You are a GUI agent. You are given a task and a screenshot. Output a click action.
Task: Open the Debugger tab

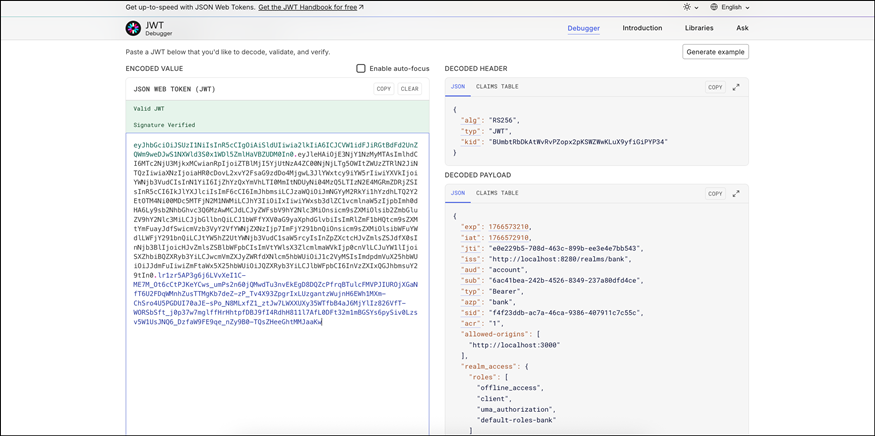click(583, 28)
